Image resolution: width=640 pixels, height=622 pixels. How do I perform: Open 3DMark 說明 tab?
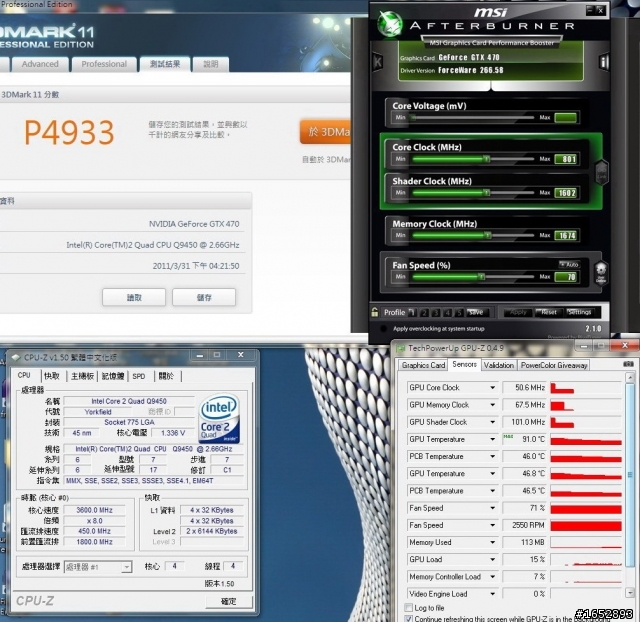211,64
